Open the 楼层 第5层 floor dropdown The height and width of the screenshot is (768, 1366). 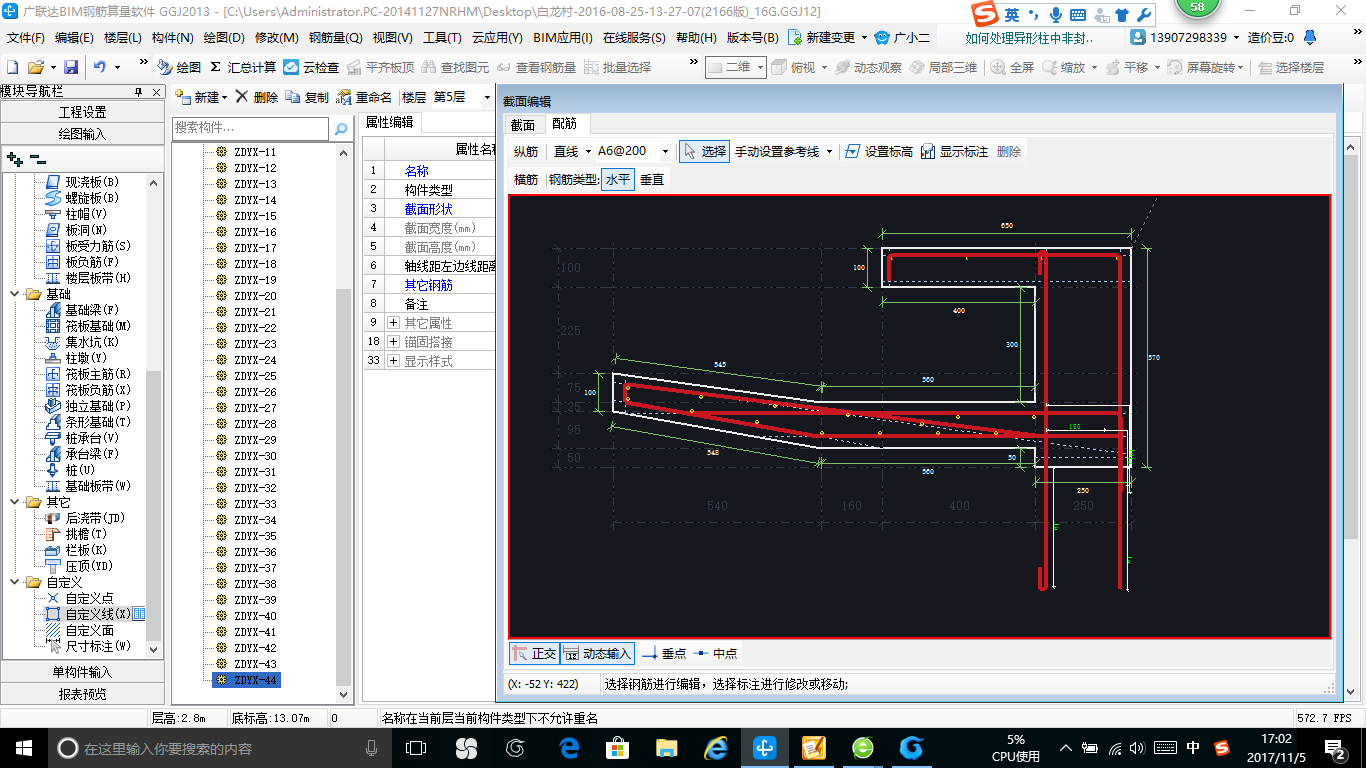pyautogui.click(x=485, y=97)
